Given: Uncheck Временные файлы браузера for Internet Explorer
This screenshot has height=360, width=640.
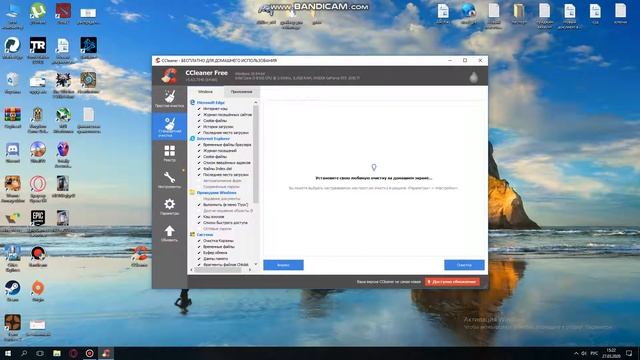Looking at the screenshot, I should point(199,144).
